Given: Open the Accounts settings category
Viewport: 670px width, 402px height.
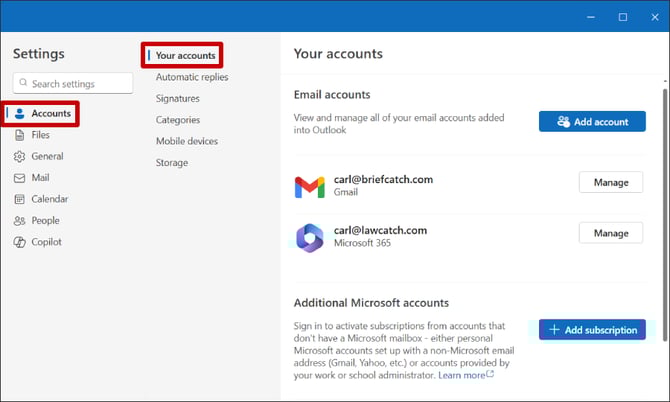Looking at the screenshot, I should click(41, 114).
